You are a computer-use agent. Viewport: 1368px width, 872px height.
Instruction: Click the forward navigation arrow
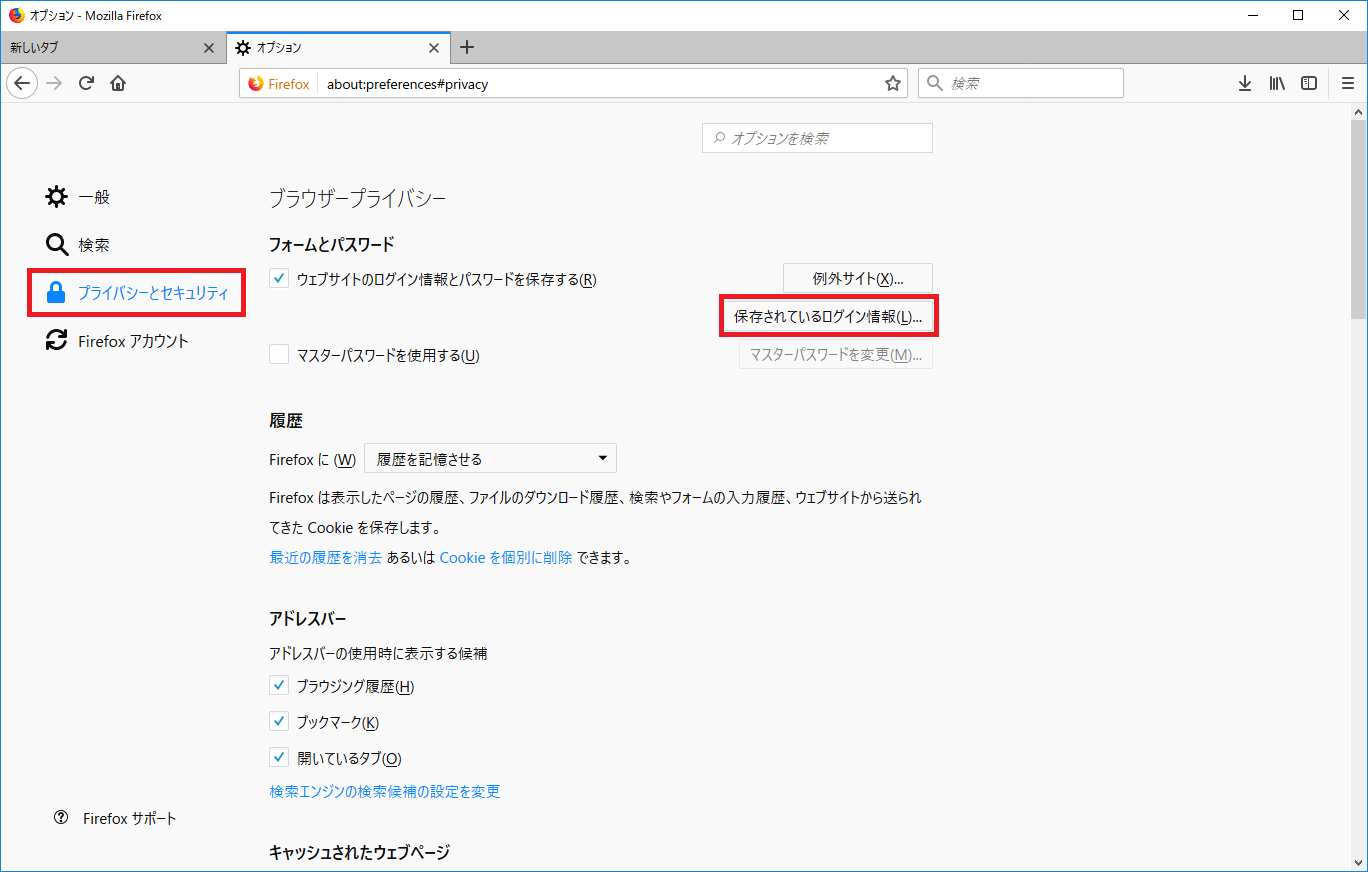(x=54, y=83)
